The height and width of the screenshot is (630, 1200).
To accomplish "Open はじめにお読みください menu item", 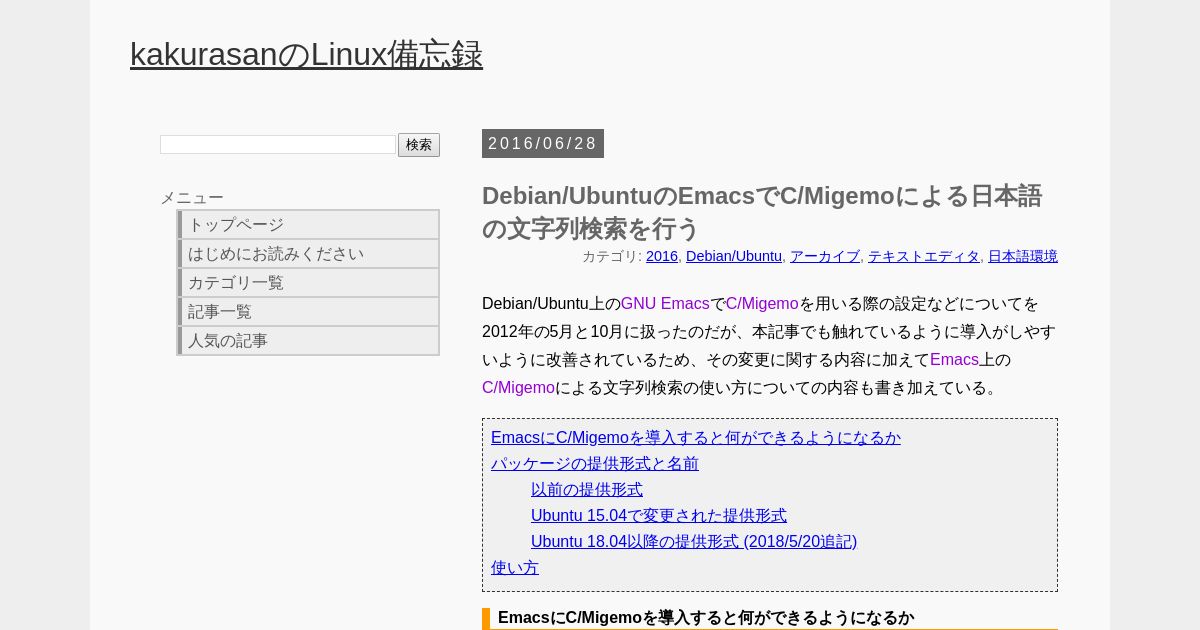I will pyautogui.click(x=309, y=254).
